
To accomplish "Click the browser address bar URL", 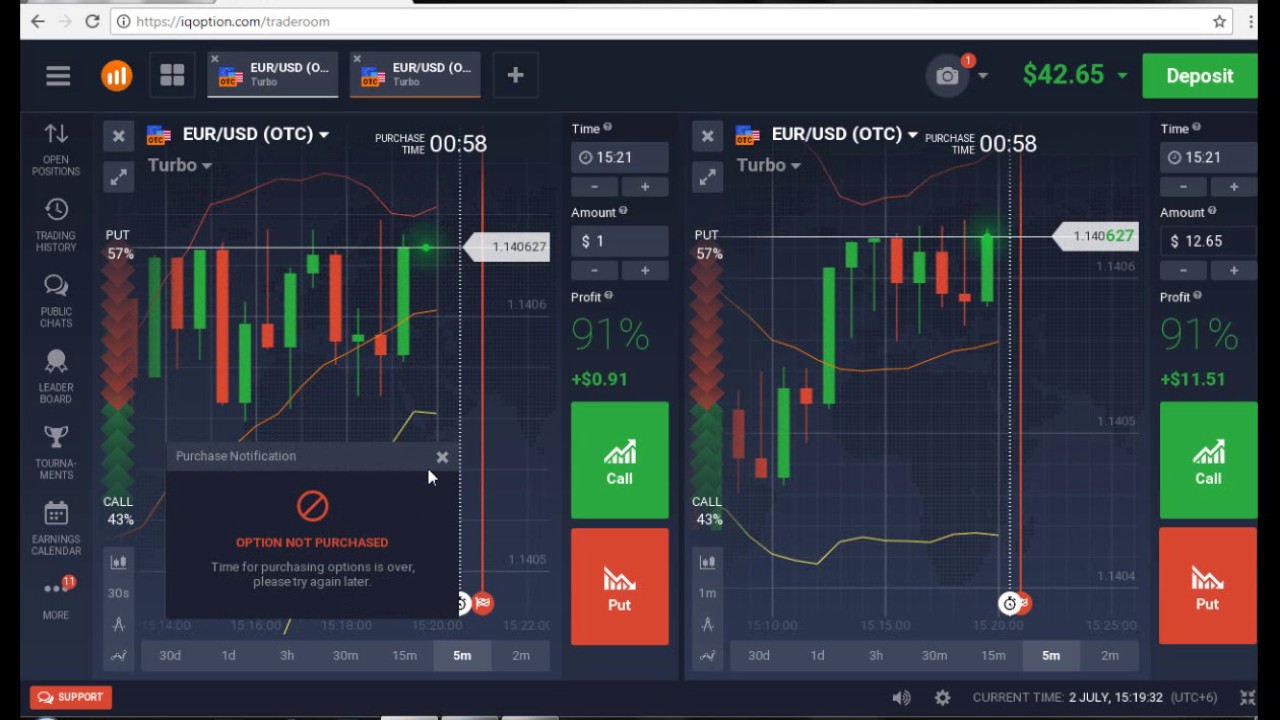I will pyautogui.click(x=233, y=21).
